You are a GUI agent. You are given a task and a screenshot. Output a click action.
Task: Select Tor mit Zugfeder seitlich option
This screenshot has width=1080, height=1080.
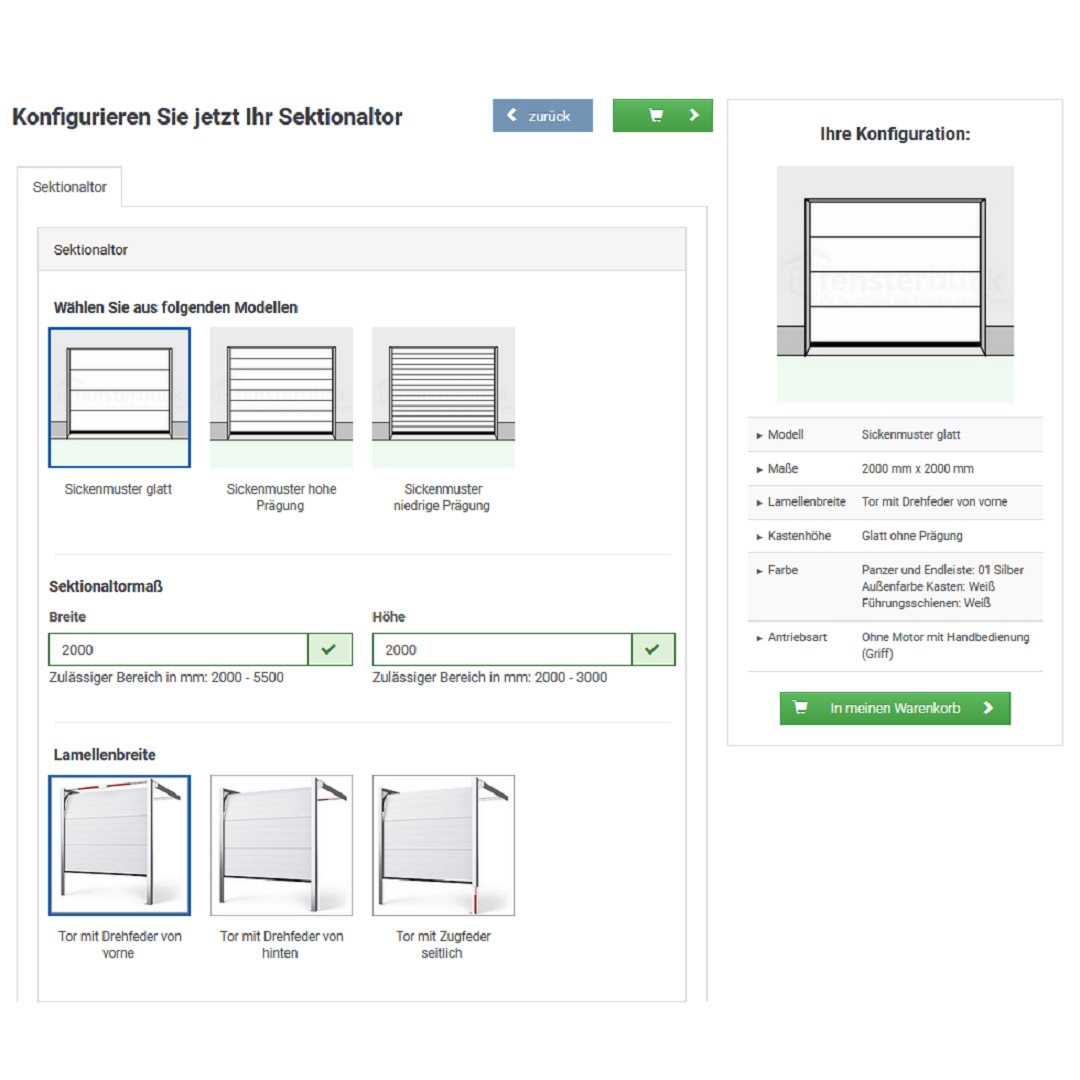pos(443,845)
